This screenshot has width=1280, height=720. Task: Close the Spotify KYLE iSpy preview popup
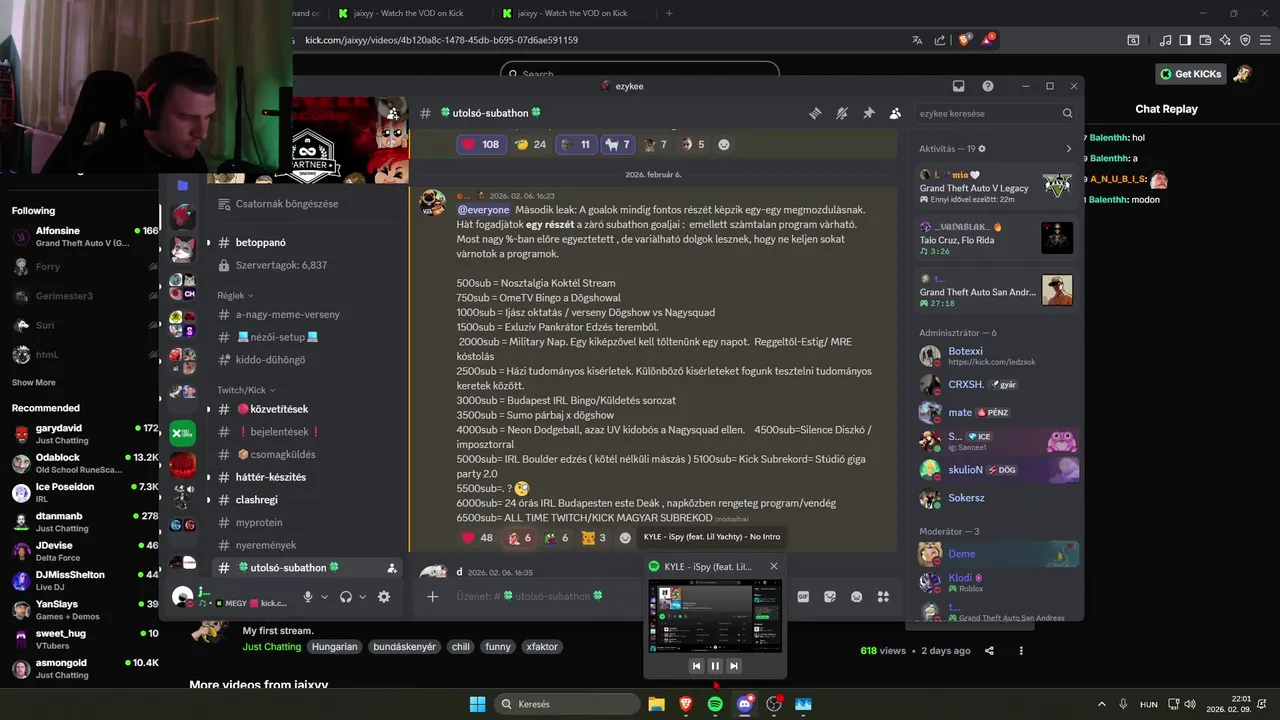773,566
